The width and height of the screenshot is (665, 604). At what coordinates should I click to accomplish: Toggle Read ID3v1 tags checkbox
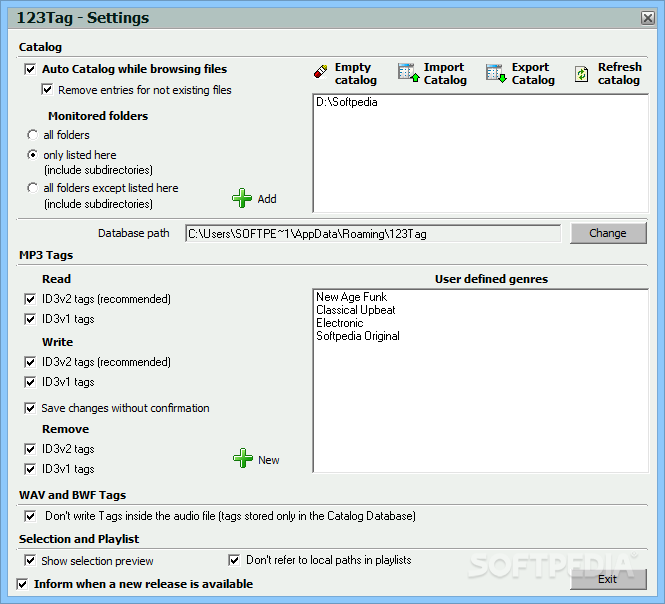(30, 319)
